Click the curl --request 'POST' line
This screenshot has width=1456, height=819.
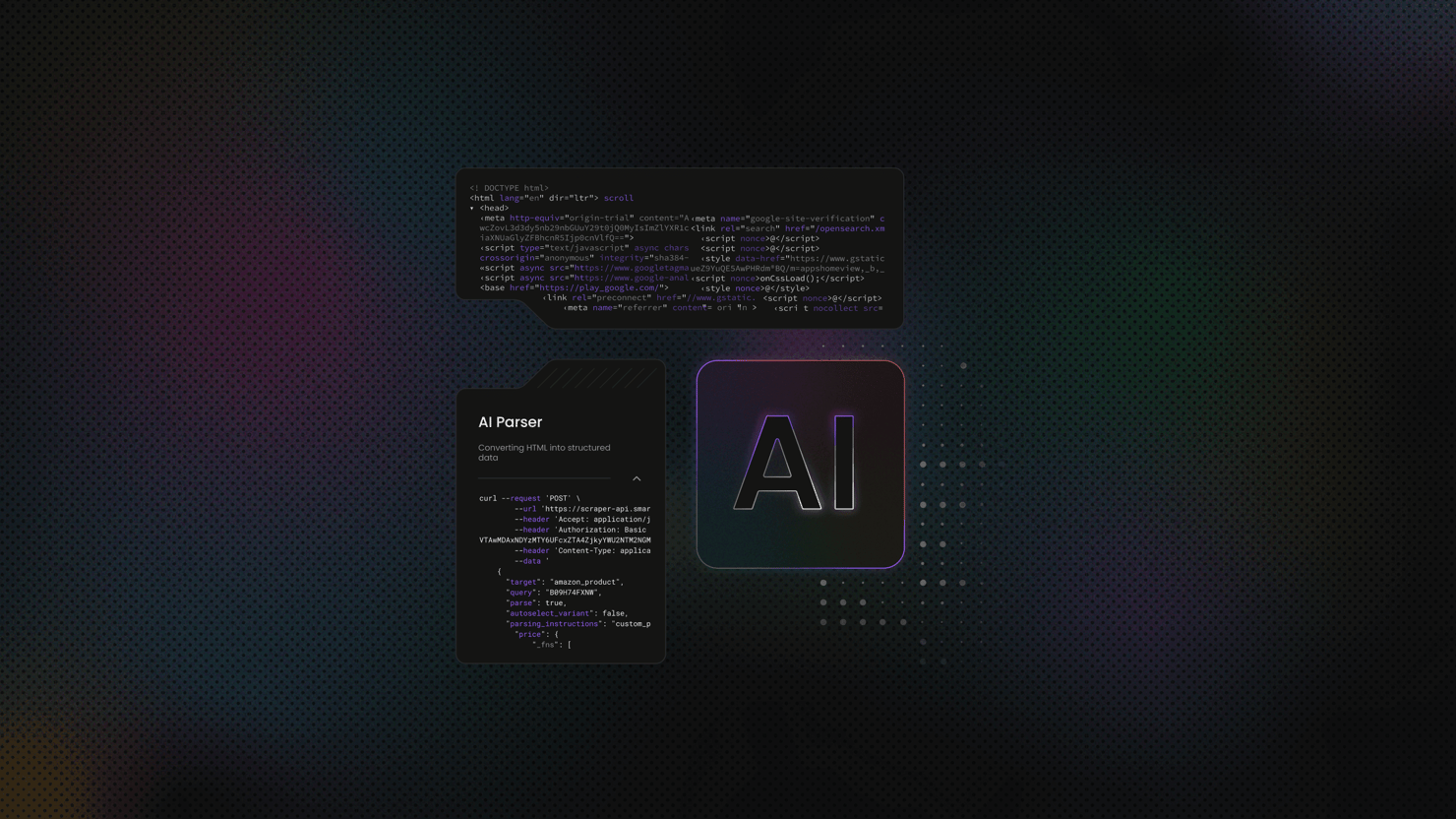click(x=529, y=499)
